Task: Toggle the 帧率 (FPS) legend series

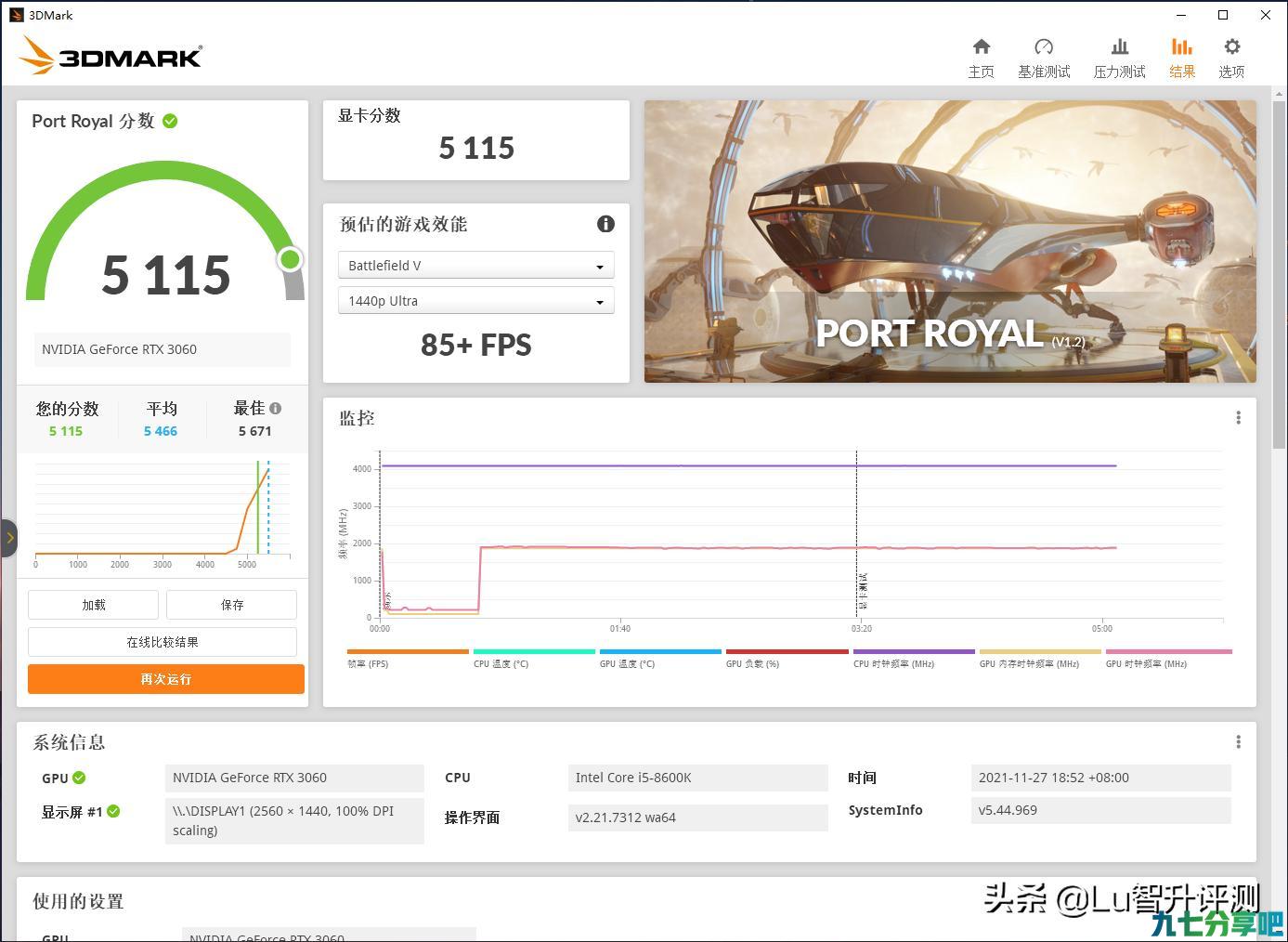Action: (x=407, y=658)
